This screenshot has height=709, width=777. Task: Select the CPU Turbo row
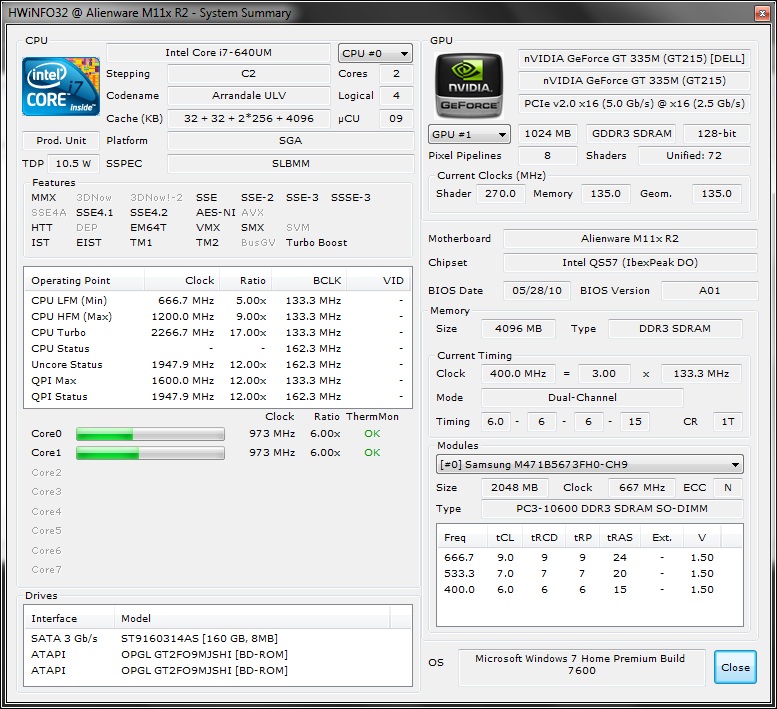218,332
